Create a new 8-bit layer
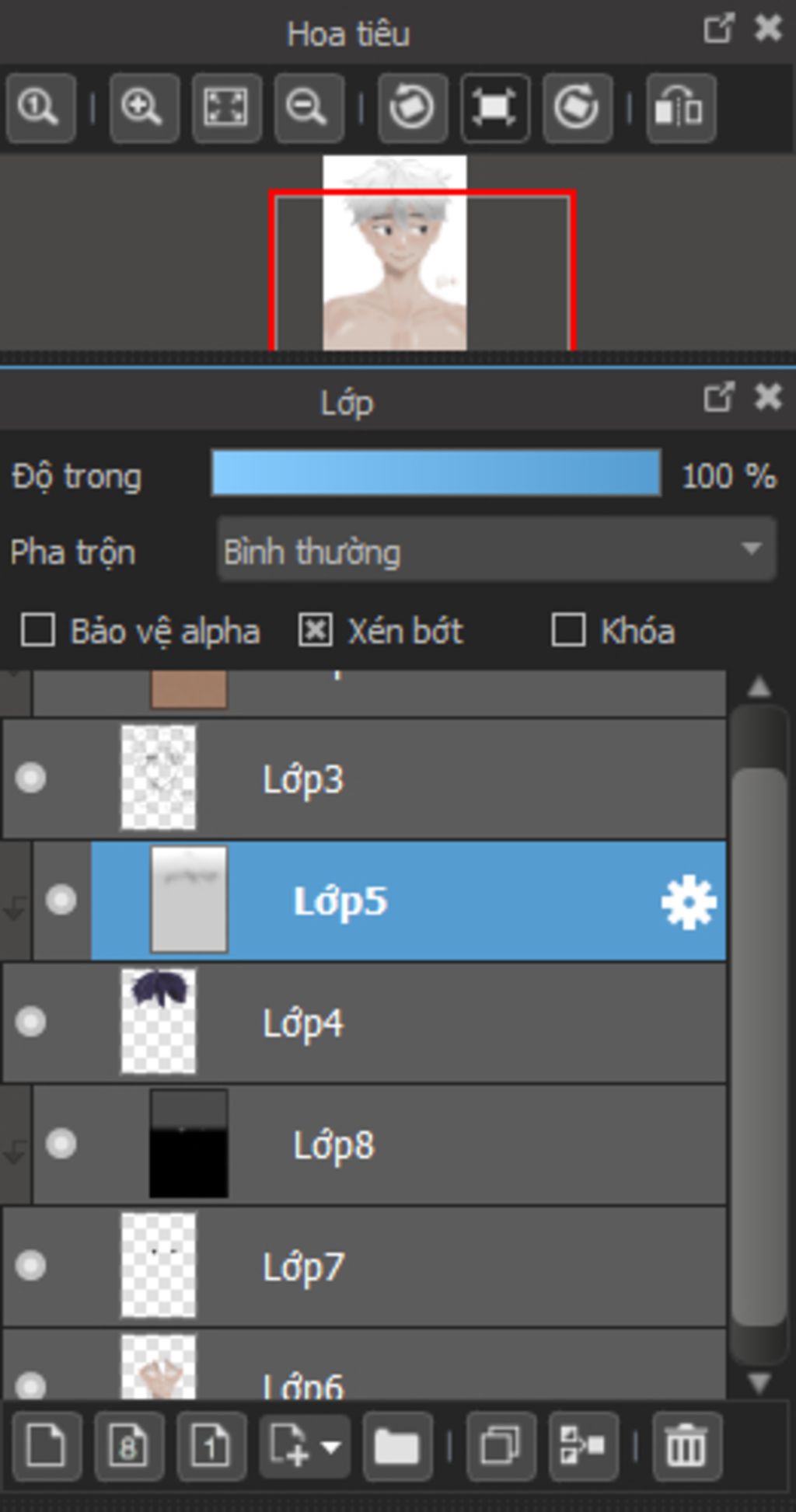The width and height of the screenshot is (796, 1512). [129, 1447]
